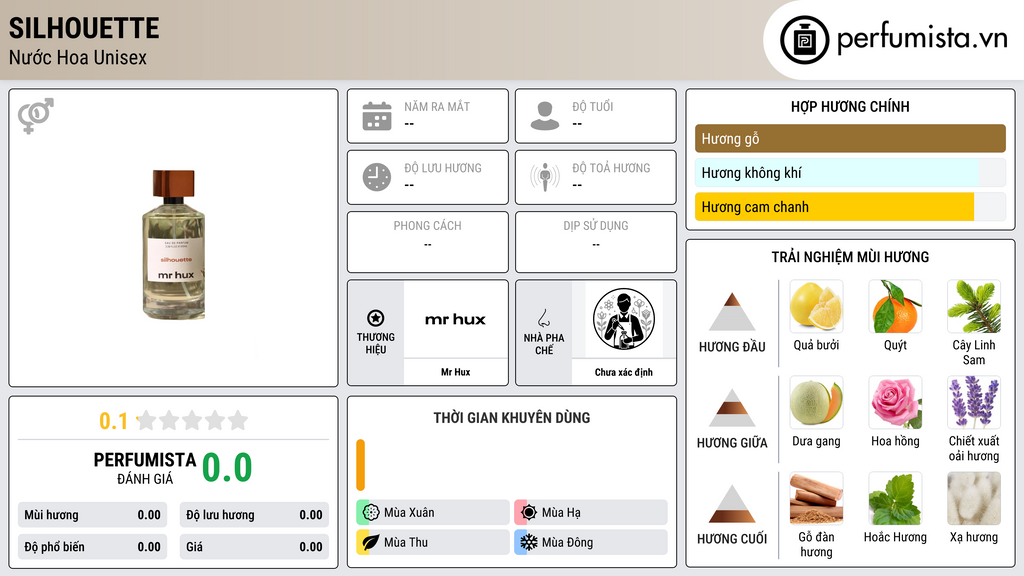This screenshot has height=576, width=1024.
Task: Click the Mr Hux brand name link
Action: (455, 372)
